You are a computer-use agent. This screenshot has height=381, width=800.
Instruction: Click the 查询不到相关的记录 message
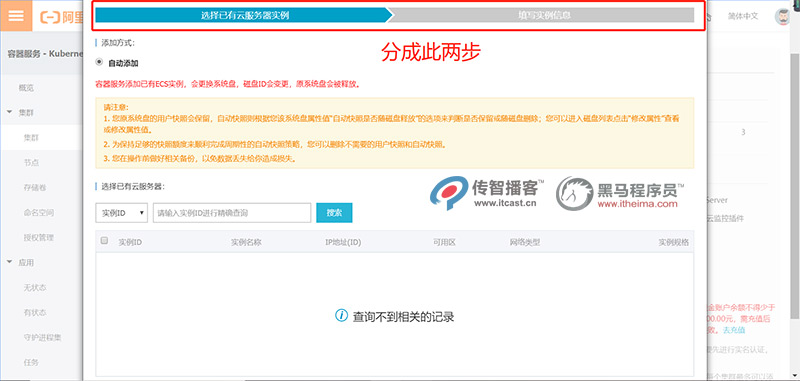click(403, 316)
